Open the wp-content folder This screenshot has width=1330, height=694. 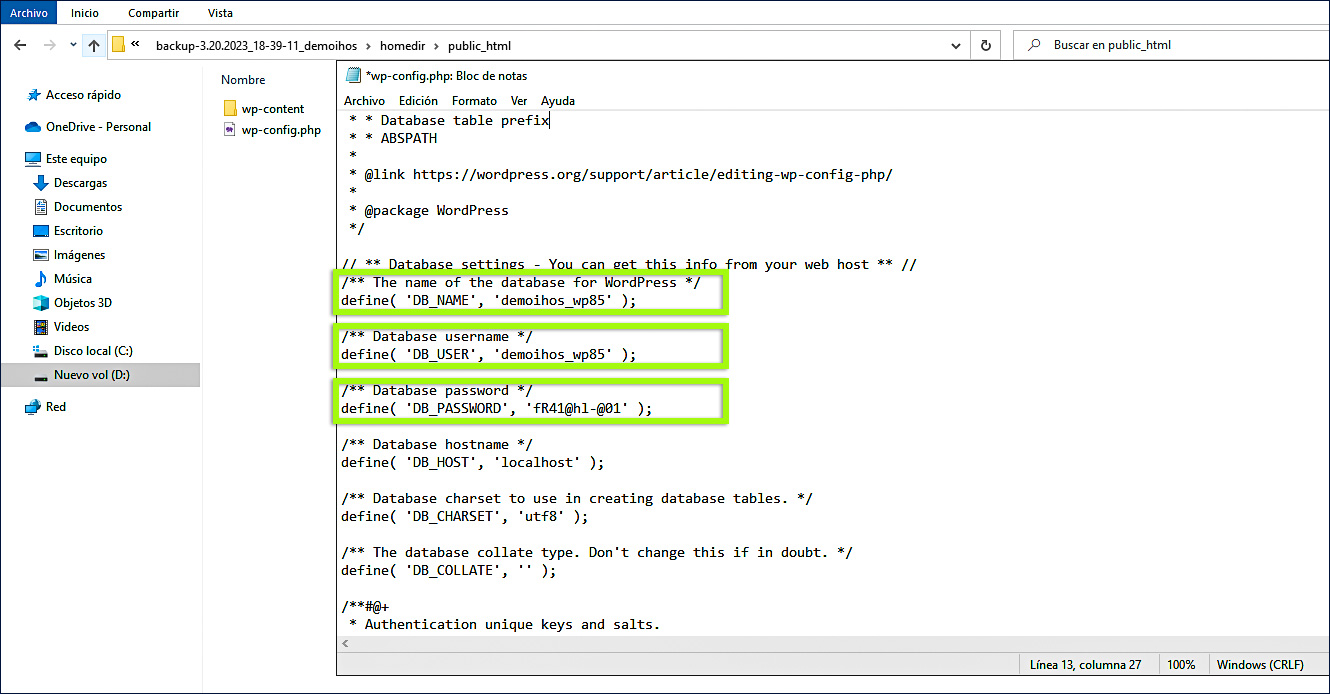point(272,109)
